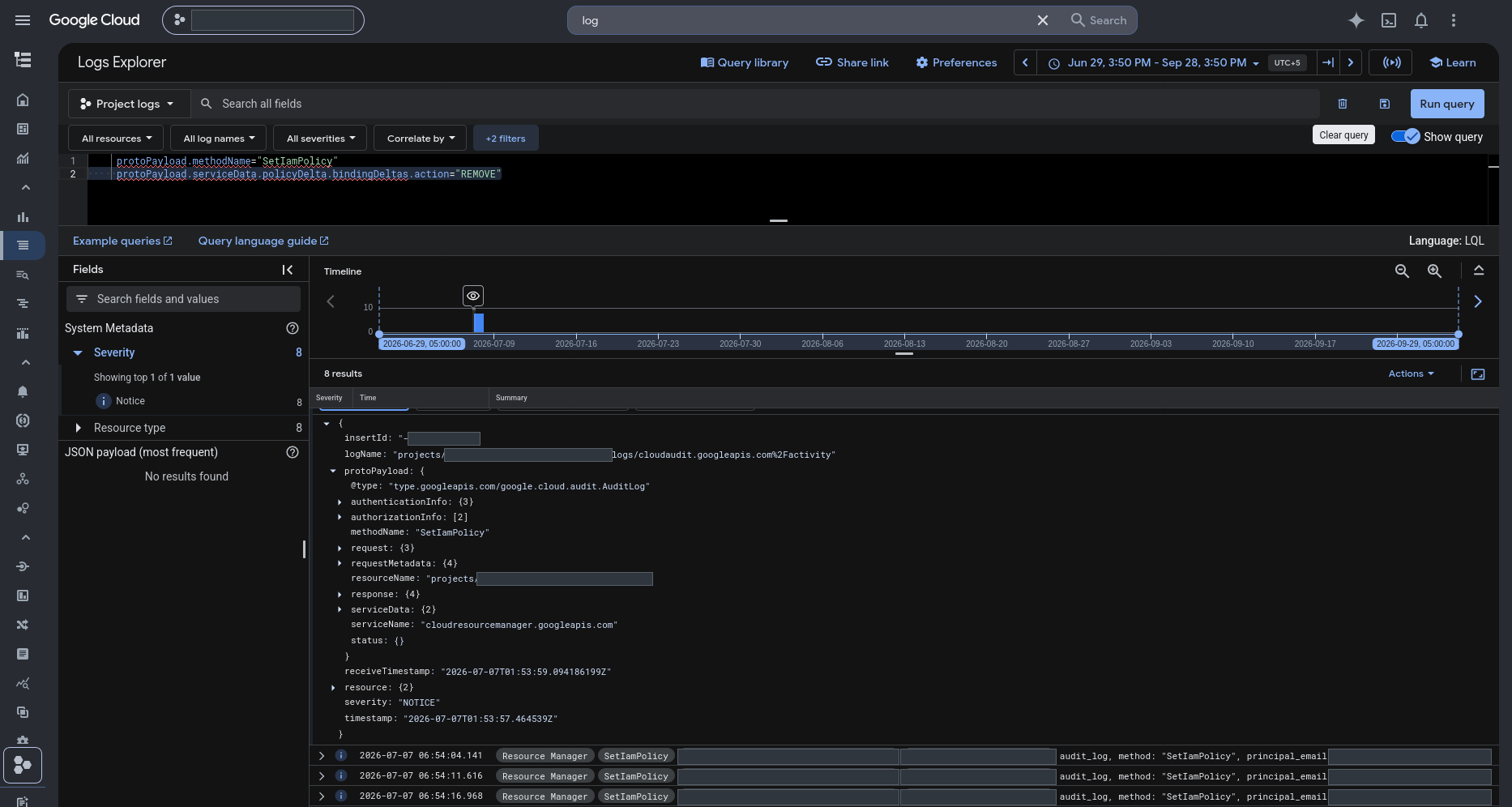Open the Actions dropdown
Viewport: 1512px width, 807px height.
click(1411, 374)
